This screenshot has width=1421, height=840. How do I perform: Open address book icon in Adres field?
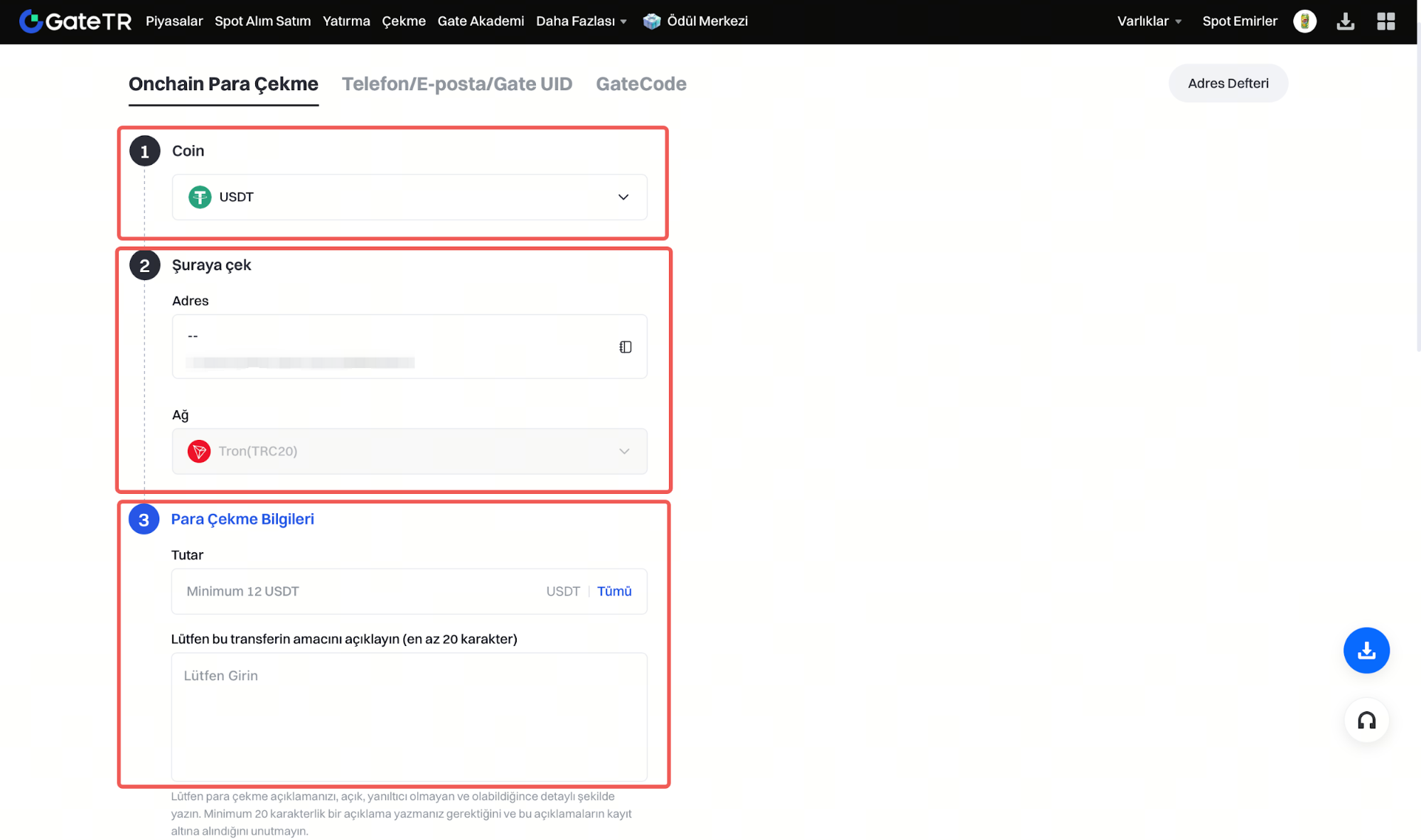tap(625, 347)
